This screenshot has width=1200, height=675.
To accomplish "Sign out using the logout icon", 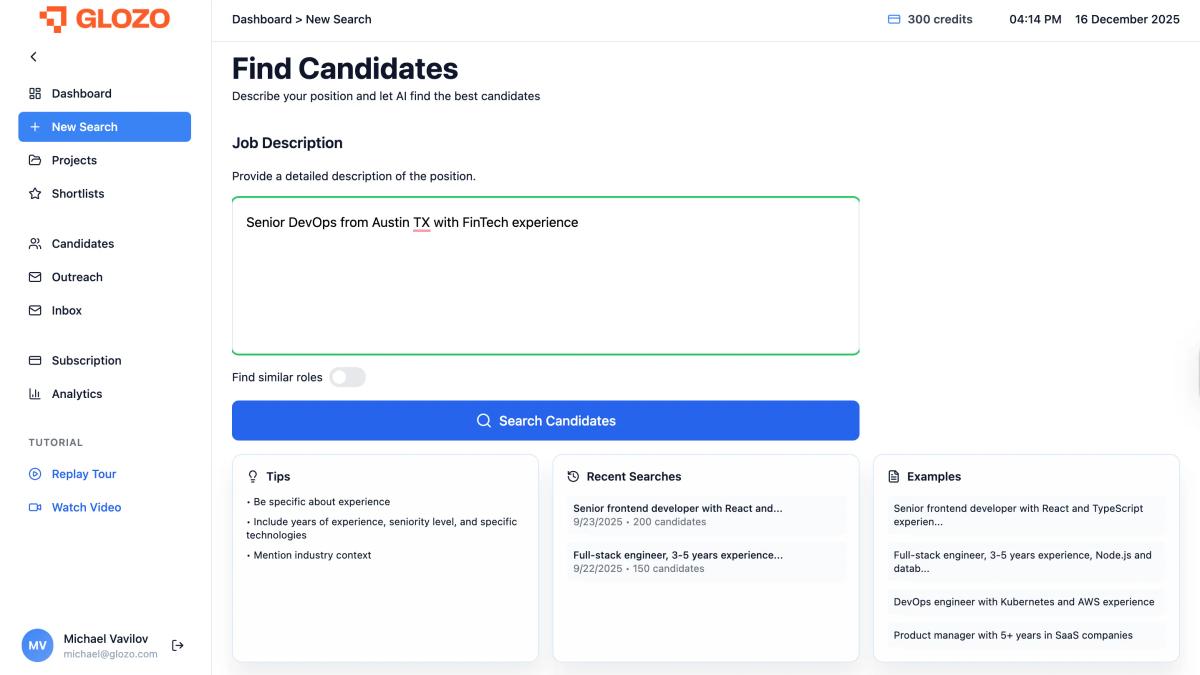I will pyautogui.click(x=177, y=645).
